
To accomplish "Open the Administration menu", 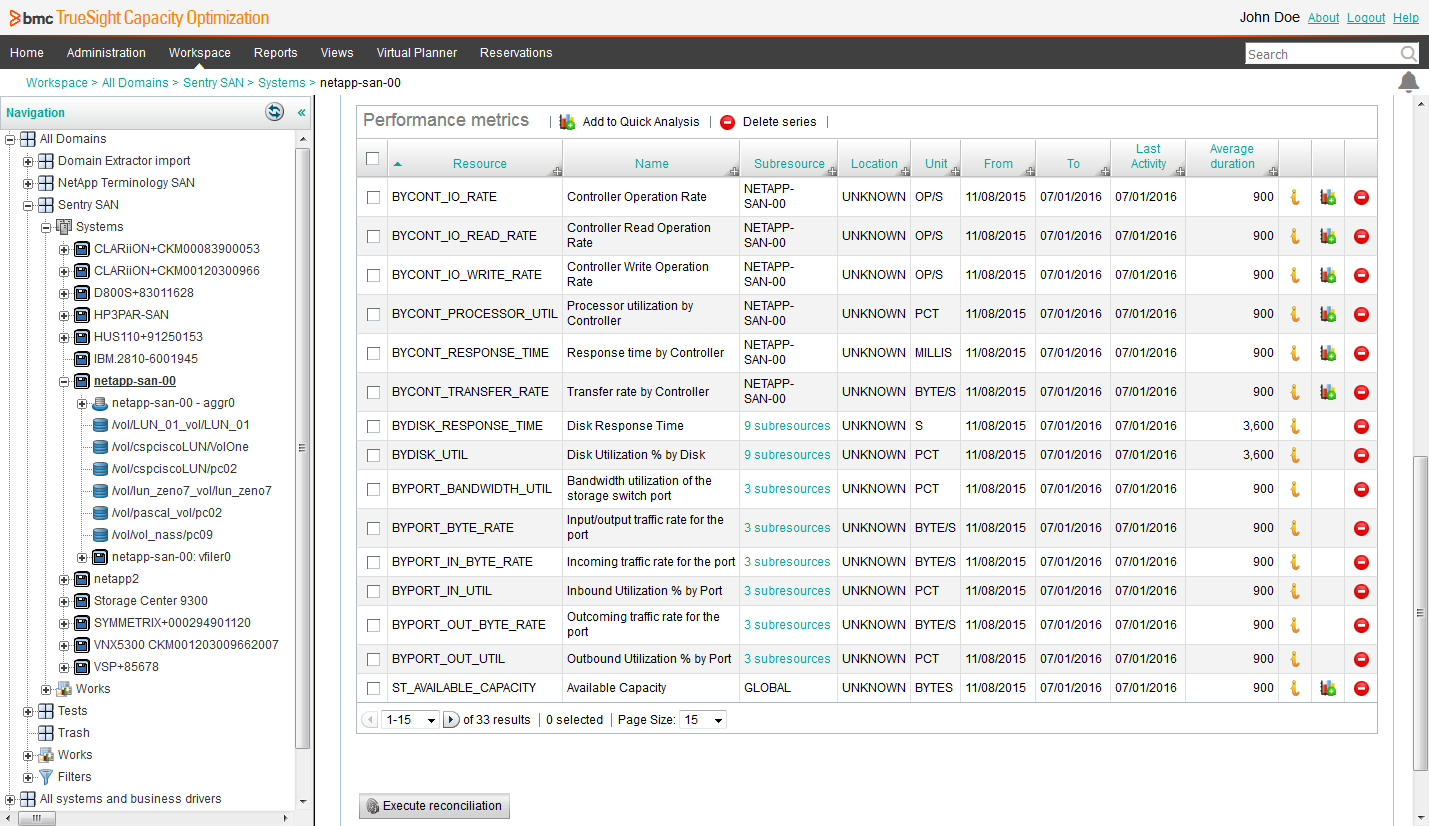I will tap(106, 53).
